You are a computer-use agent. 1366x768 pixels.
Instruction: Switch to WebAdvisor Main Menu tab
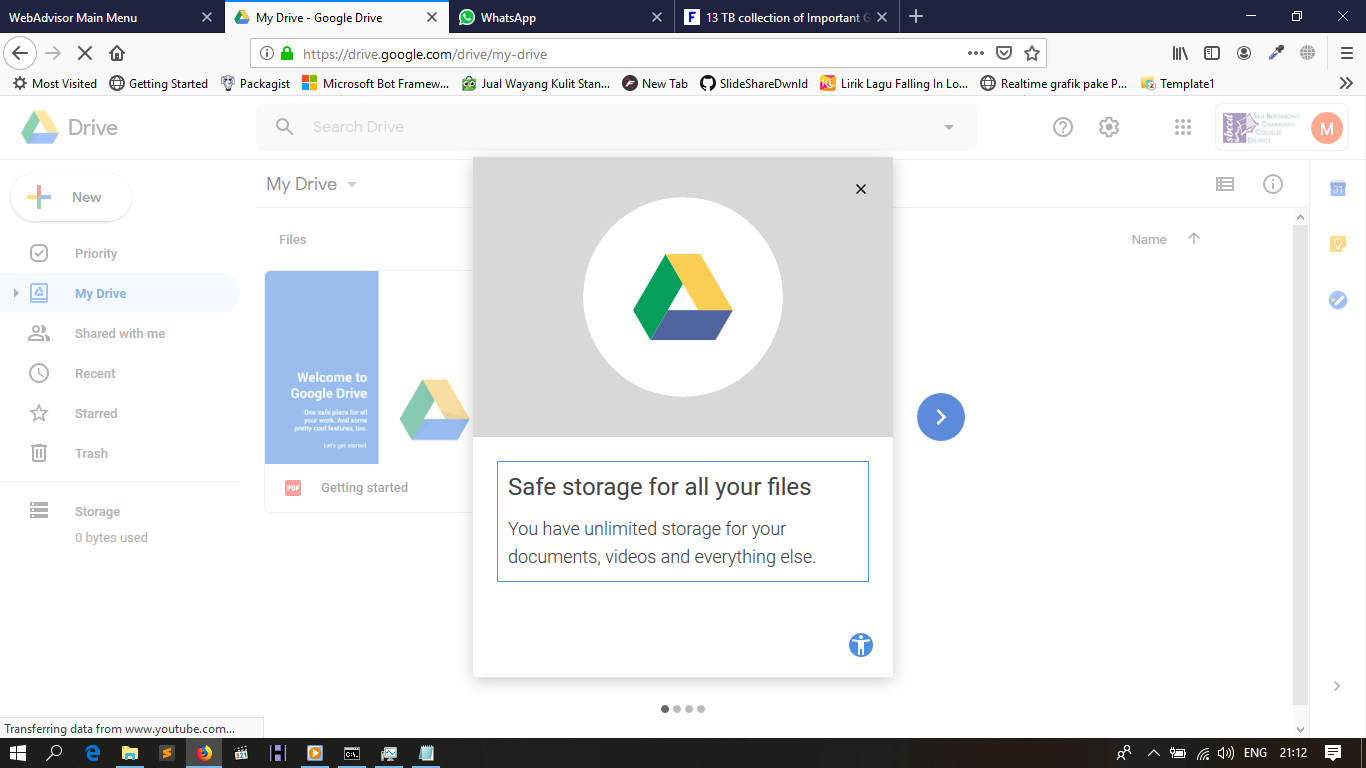(111, 17)
